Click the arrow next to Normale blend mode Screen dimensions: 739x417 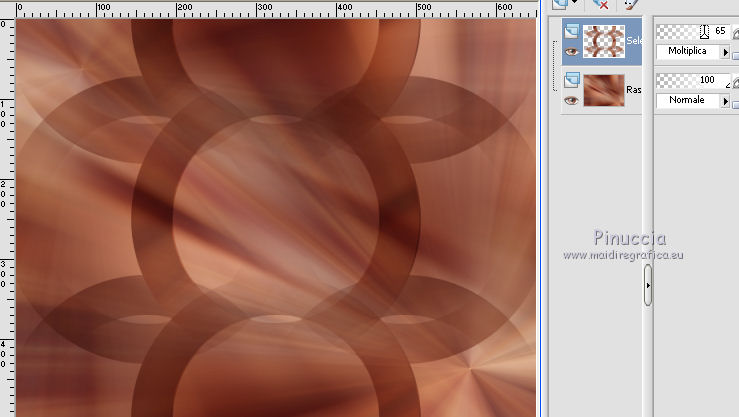725,101
